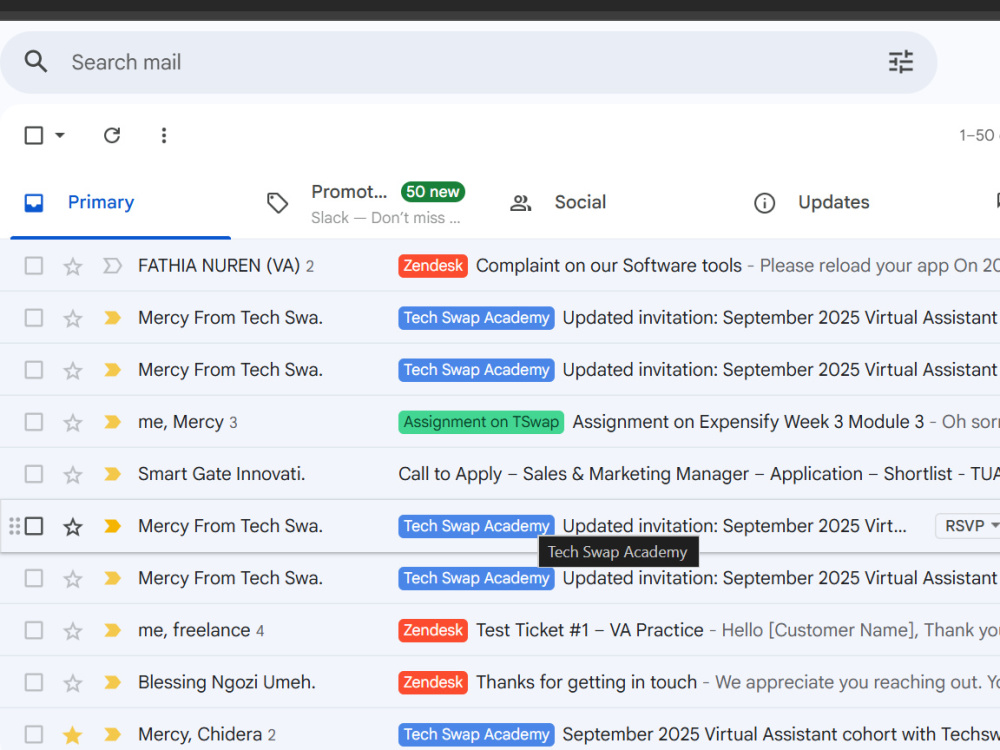Select the Mercy, Chidera email checkbox
This screenshot has width=1000, height=750.
(x=34, y=735)
